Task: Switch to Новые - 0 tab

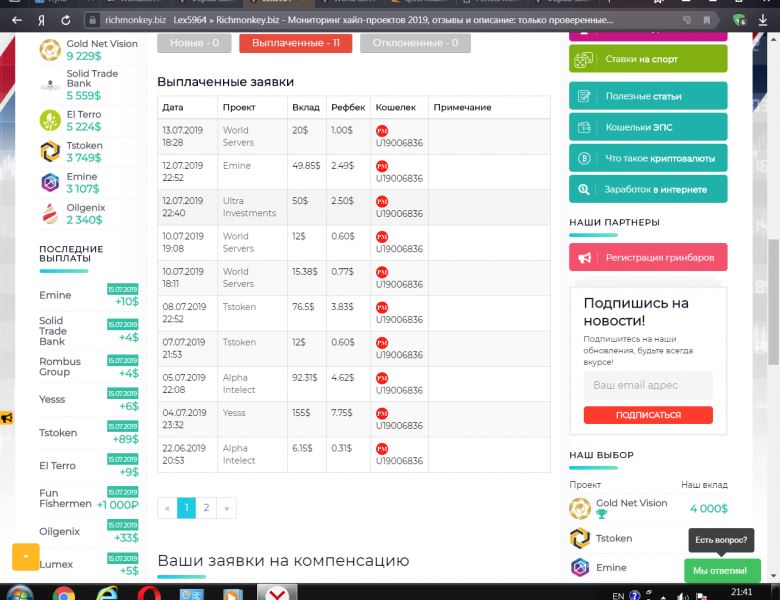Action: pyautogui.click(x=195, y=43)
